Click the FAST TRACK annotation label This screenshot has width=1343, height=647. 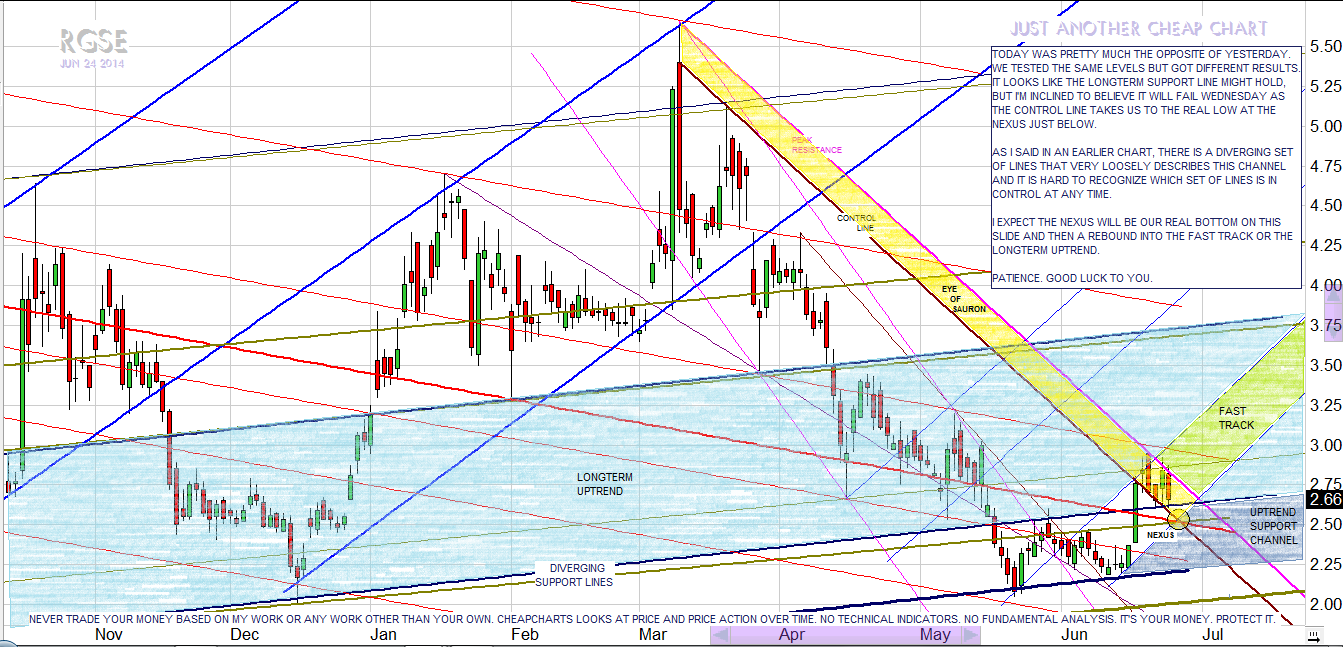pyautogui.click(x=1236, y=418)
